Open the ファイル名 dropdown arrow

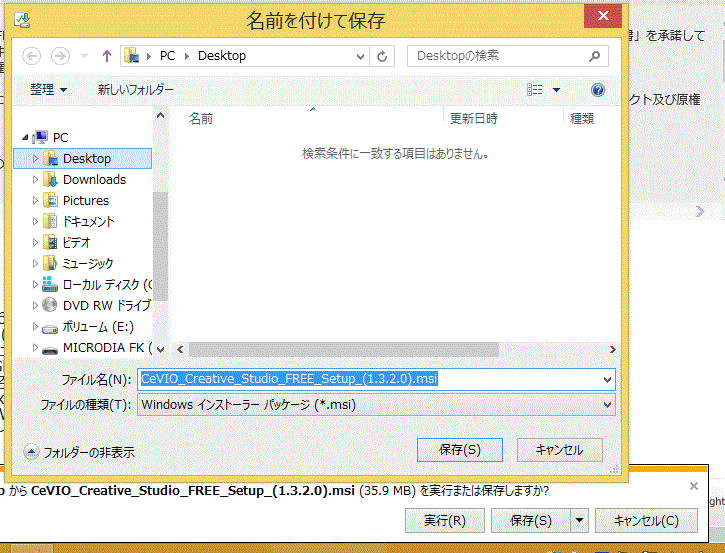click(x=607, y=380)
